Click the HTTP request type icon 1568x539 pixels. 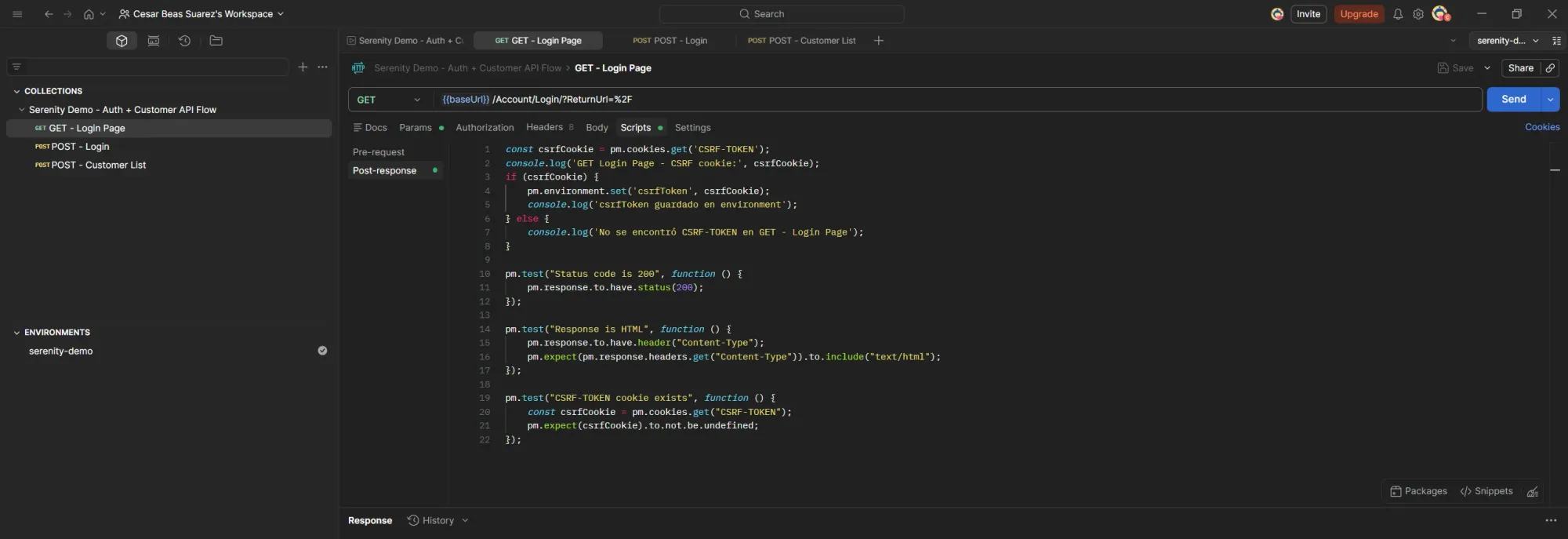tap(358, 68)
